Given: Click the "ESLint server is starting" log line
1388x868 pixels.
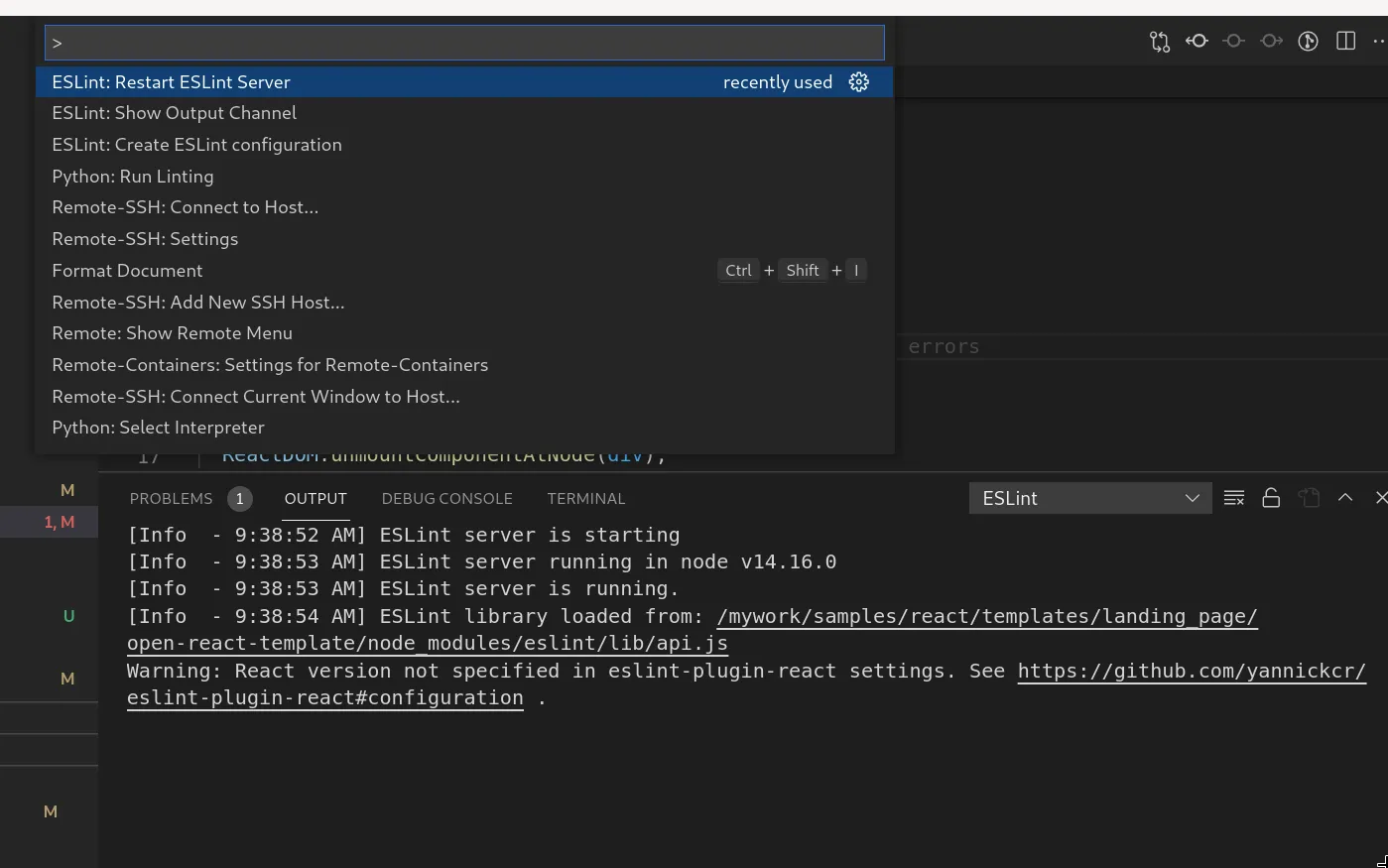Looking at the screenshot, I should click(x=404, y=535).
